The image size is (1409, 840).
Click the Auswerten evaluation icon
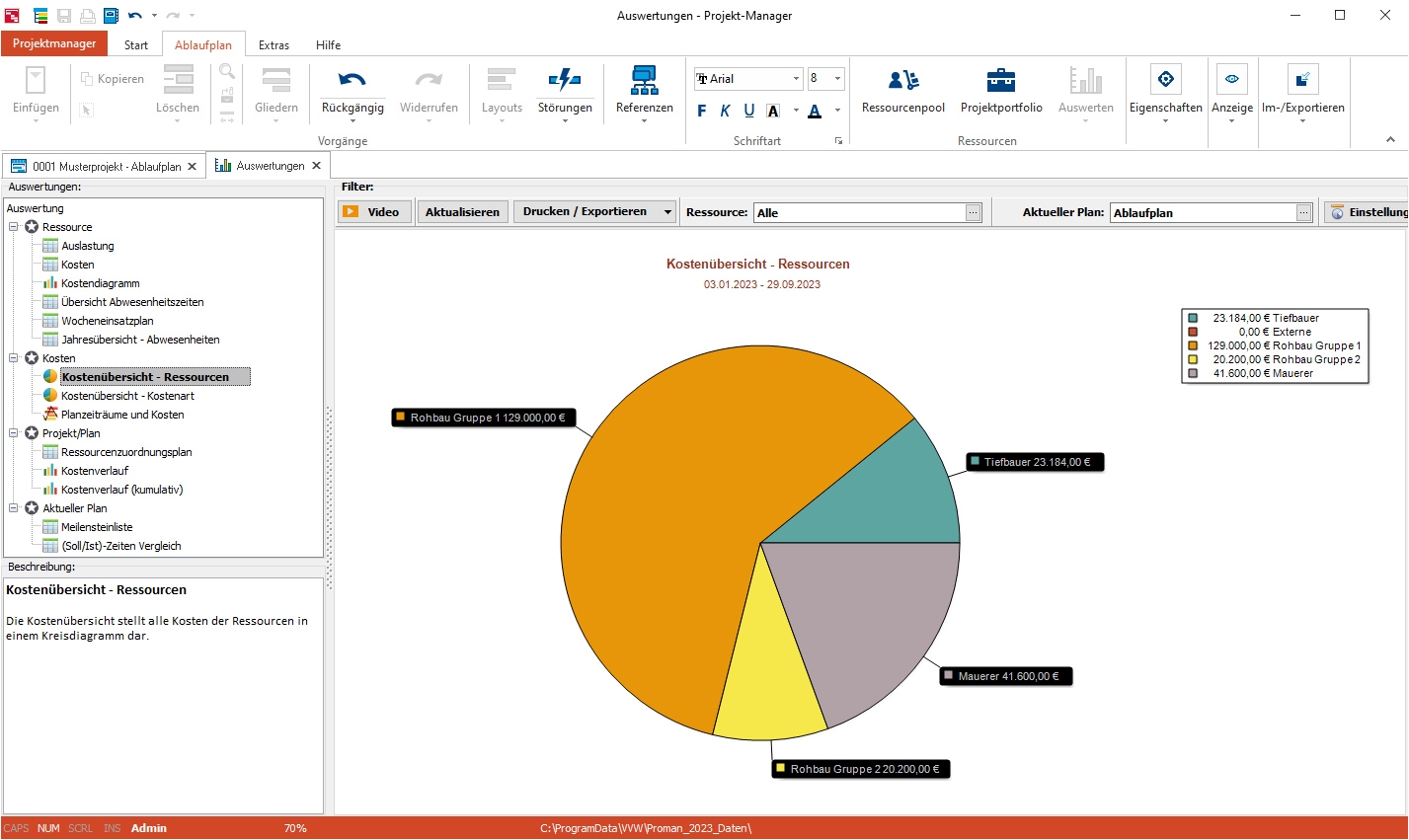tap(1086, 81)
